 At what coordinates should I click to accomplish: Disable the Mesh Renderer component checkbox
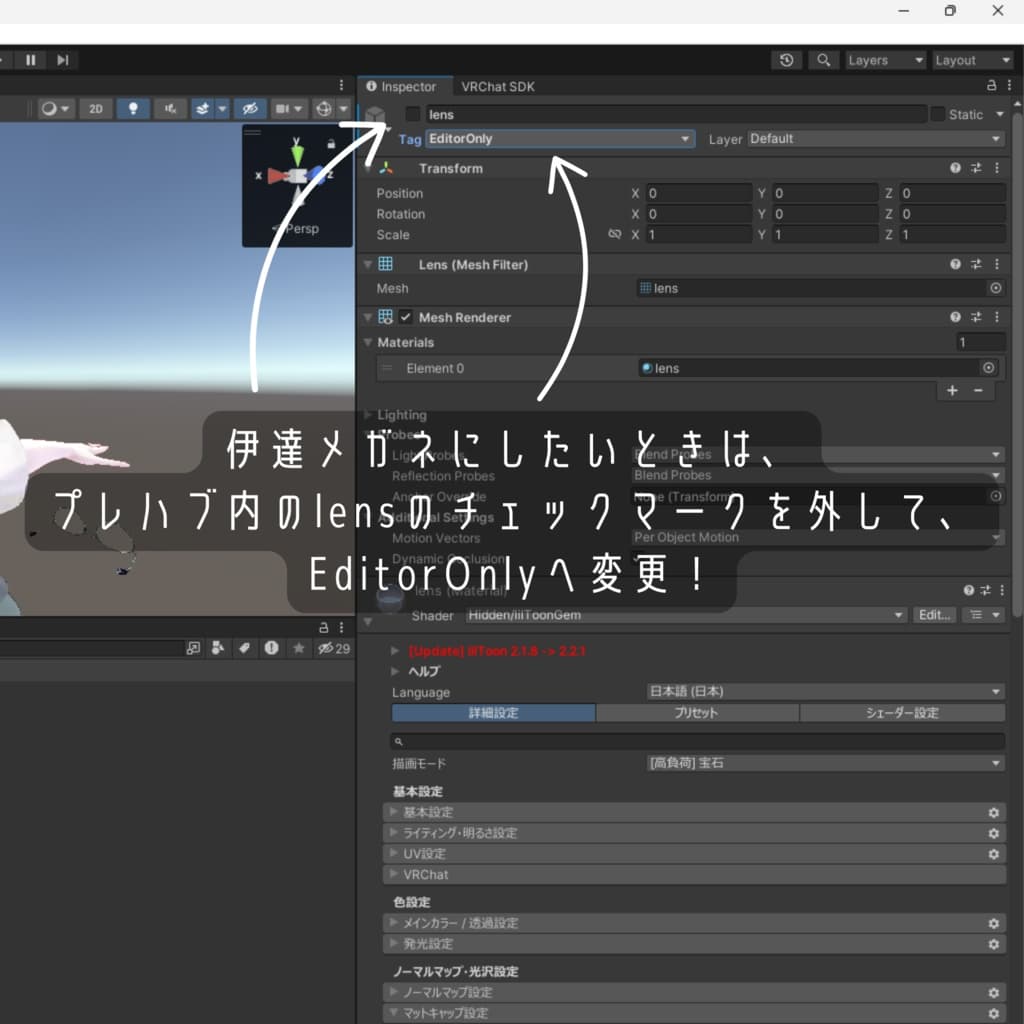click(406, 317)
